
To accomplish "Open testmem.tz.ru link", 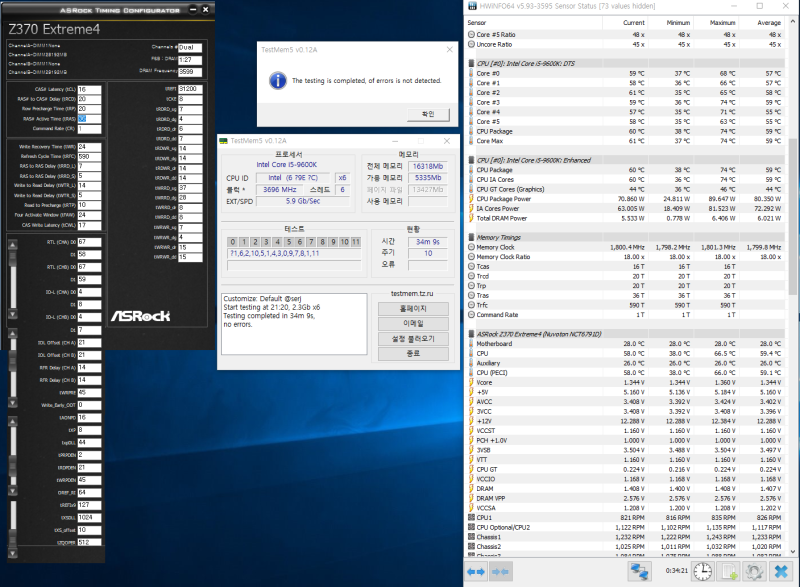I will coord(412,294).
